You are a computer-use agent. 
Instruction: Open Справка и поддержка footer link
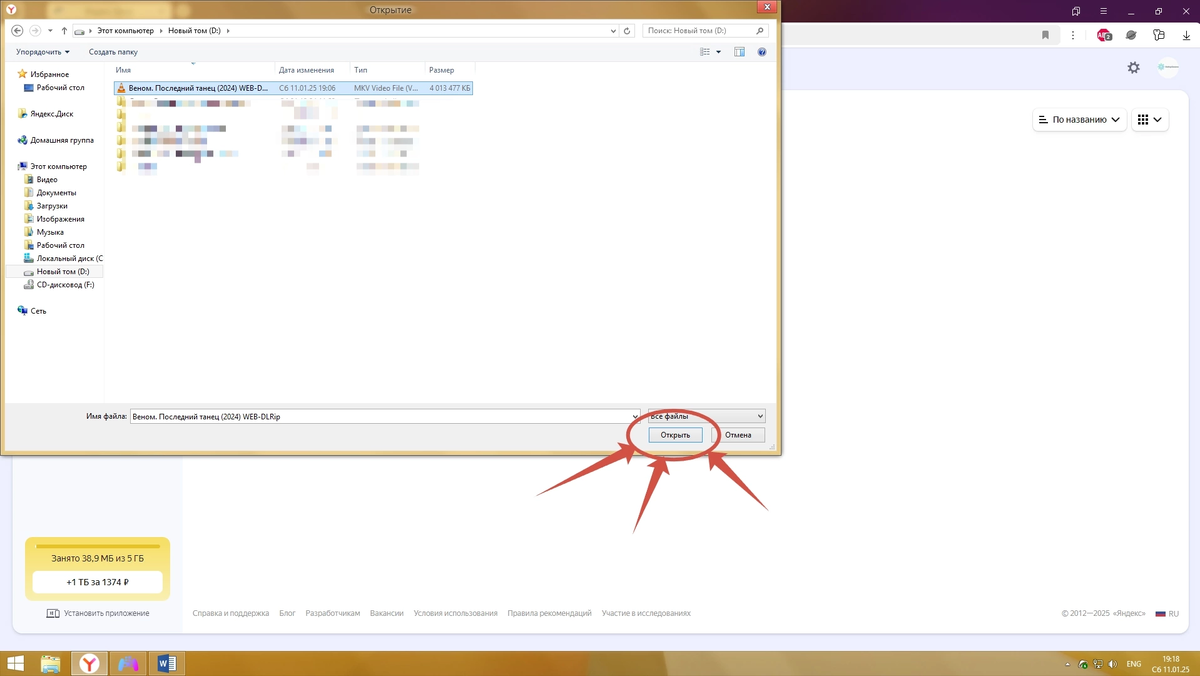tap(231, 613)
